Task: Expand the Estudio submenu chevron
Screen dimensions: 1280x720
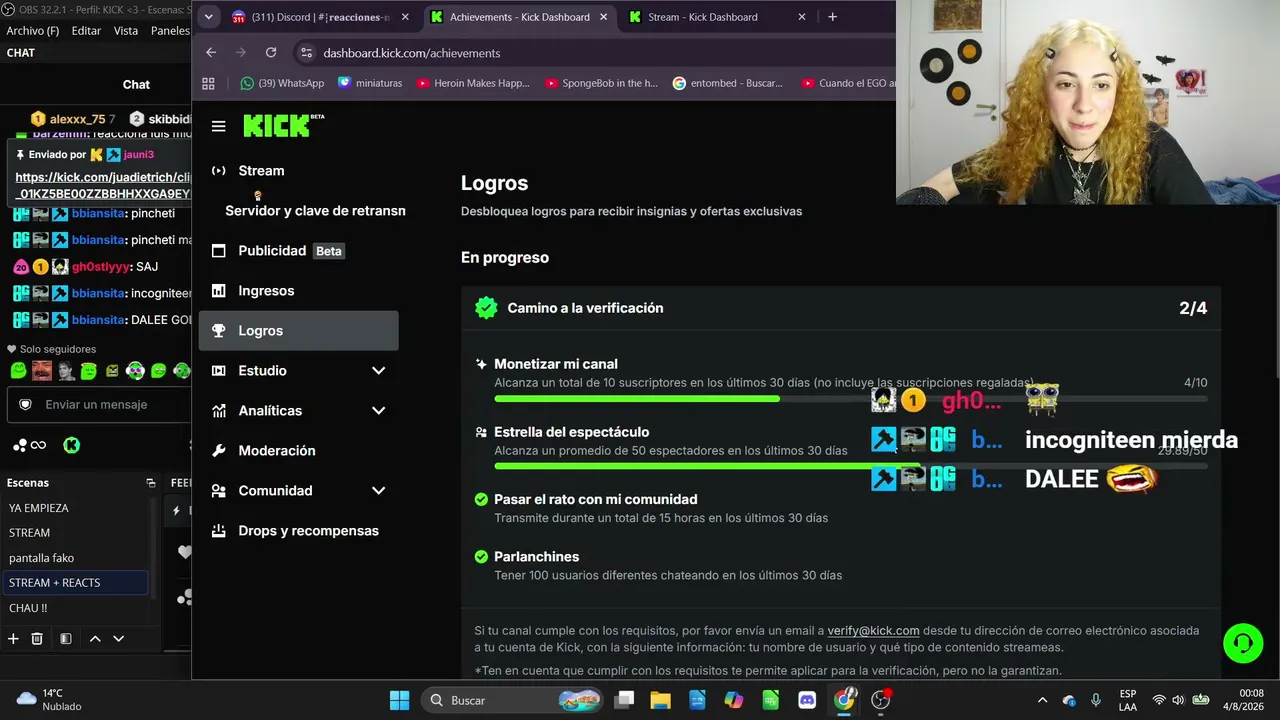Action: click(379, 371)
